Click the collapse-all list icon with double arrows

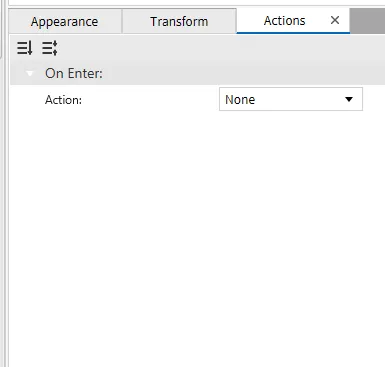(50, 48)
